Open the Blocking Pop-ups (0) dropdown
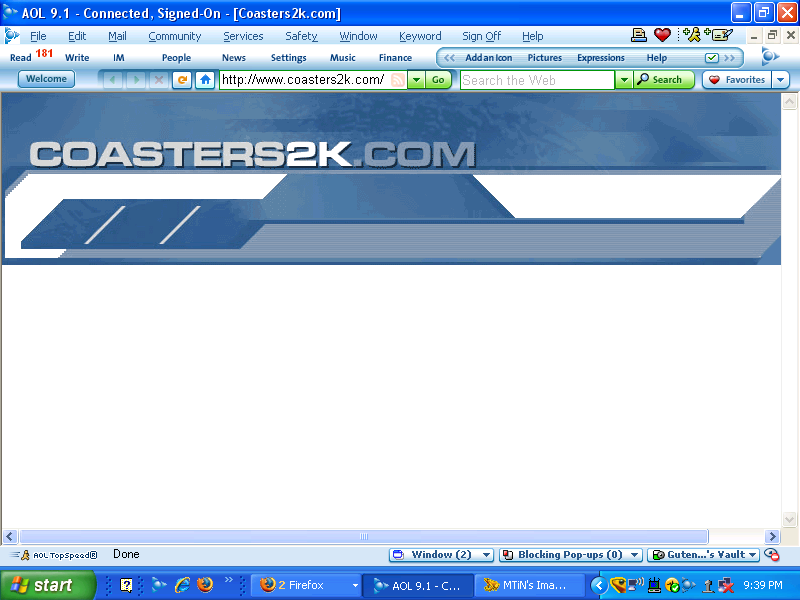Viewport: 800px width, 600px height. pyautogui.click(x=570, y=555)
